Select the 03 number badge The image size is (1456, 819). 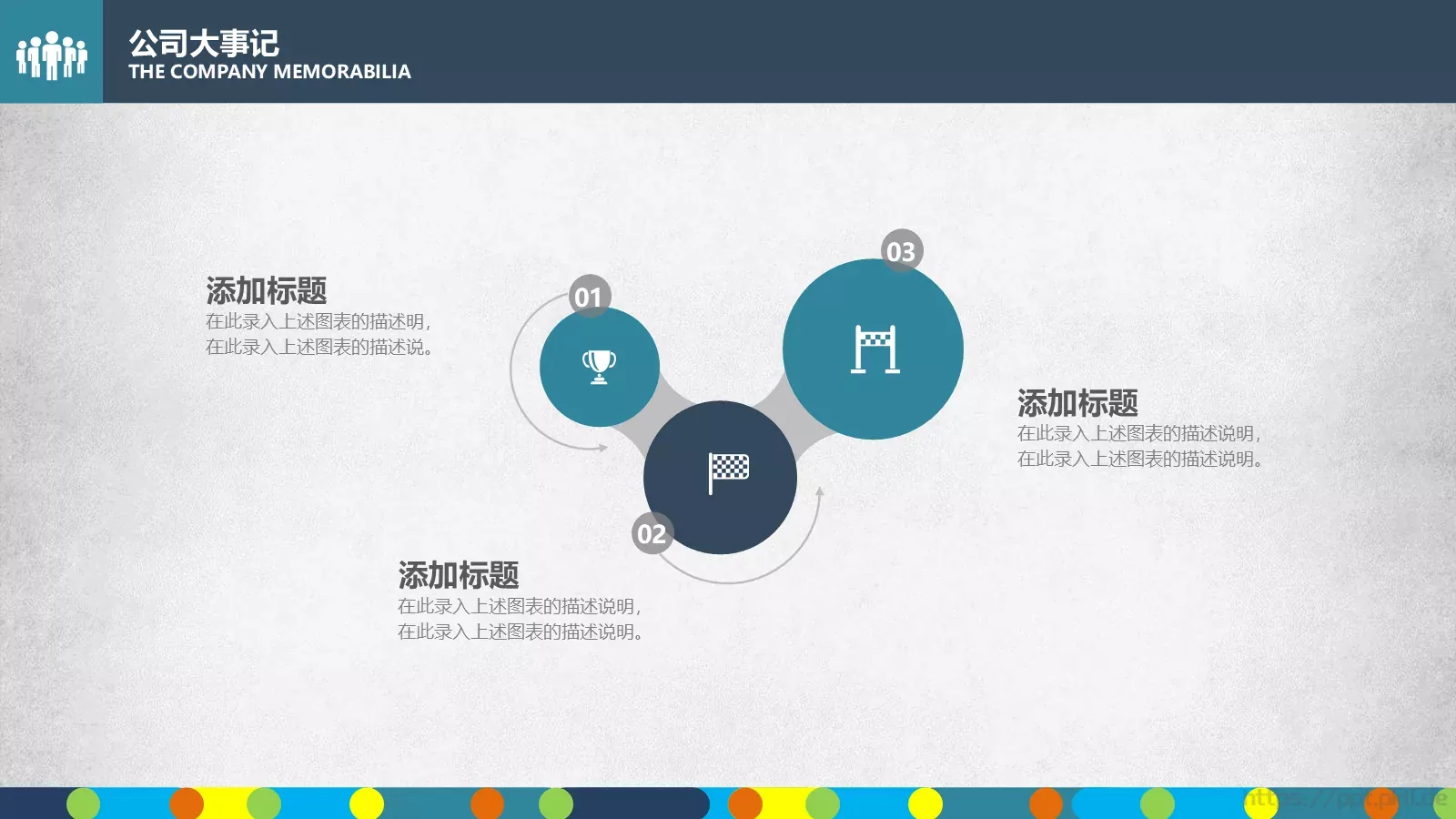click(902, 251)
